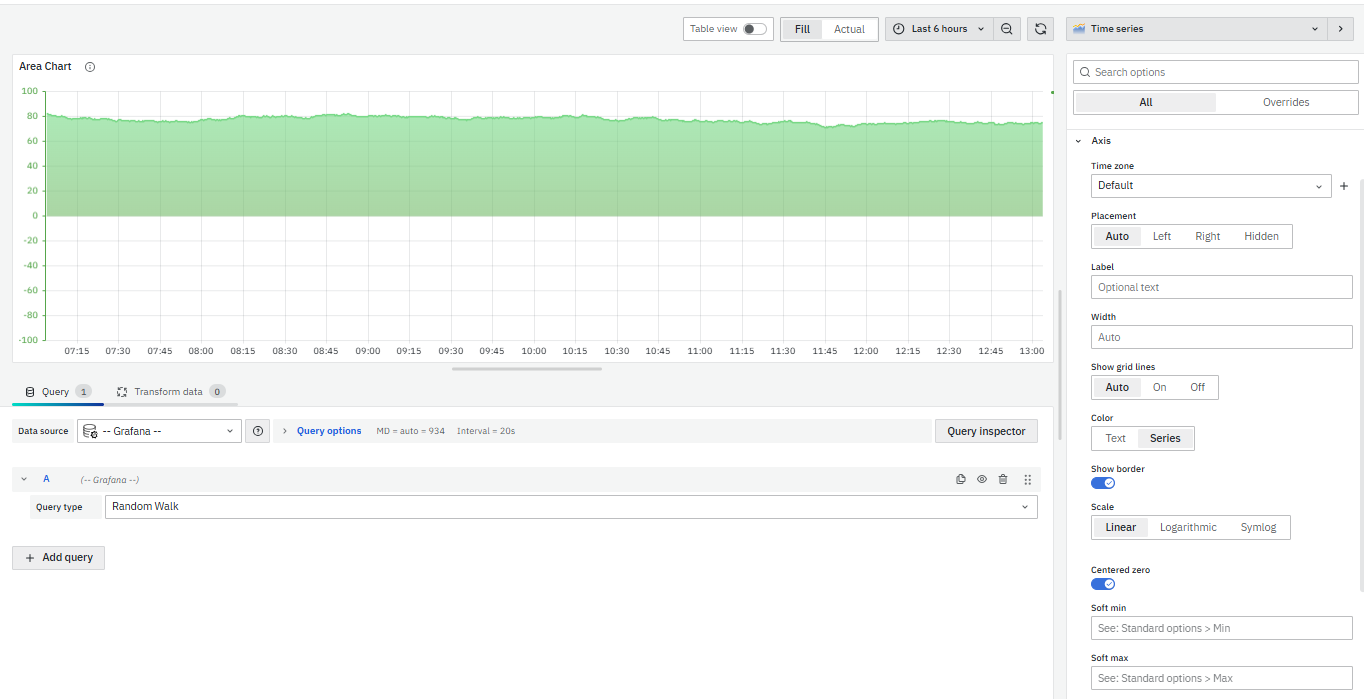Expand the Query type Random Walk dropdown
This screenshot has height=699, width=1364.
pyautogui.click(x=570, y=507)
